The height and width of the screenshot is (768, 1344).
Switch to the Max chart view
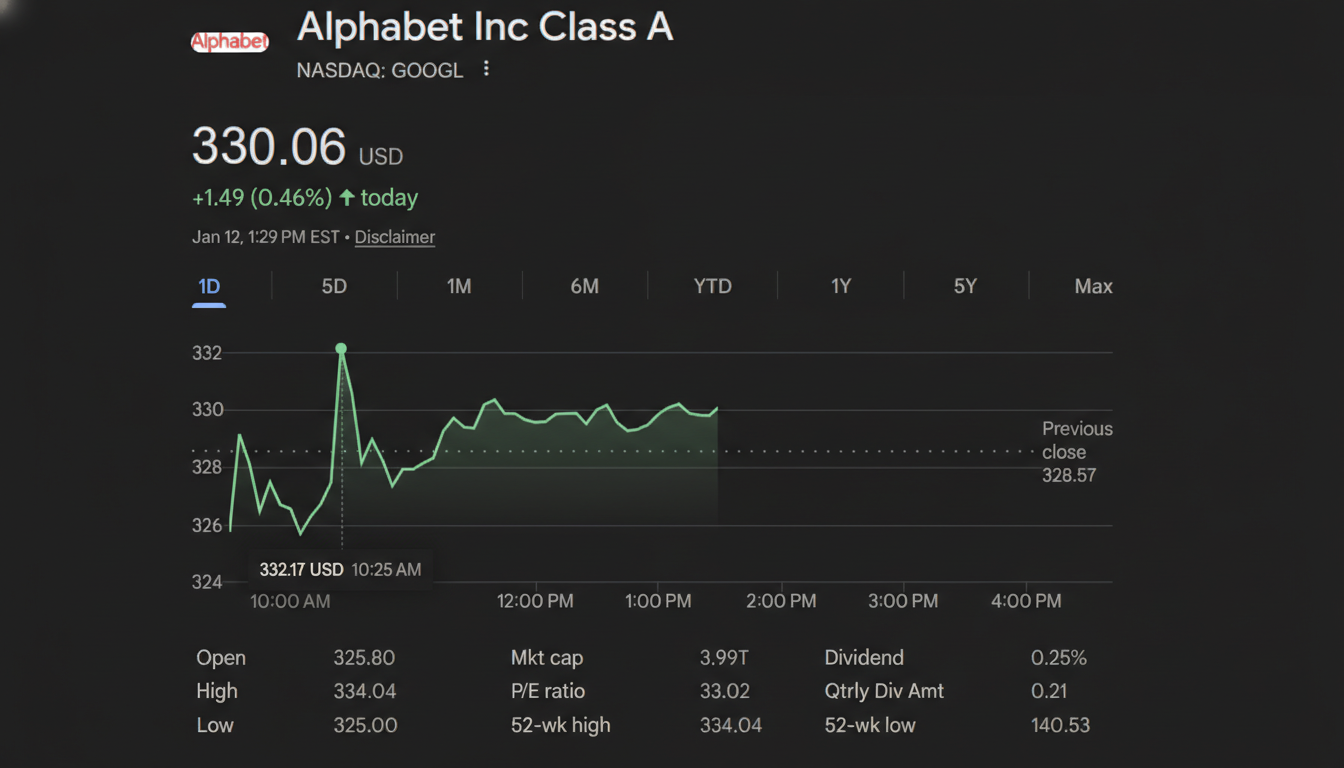pyautogui.click(x=1093, y=286)
